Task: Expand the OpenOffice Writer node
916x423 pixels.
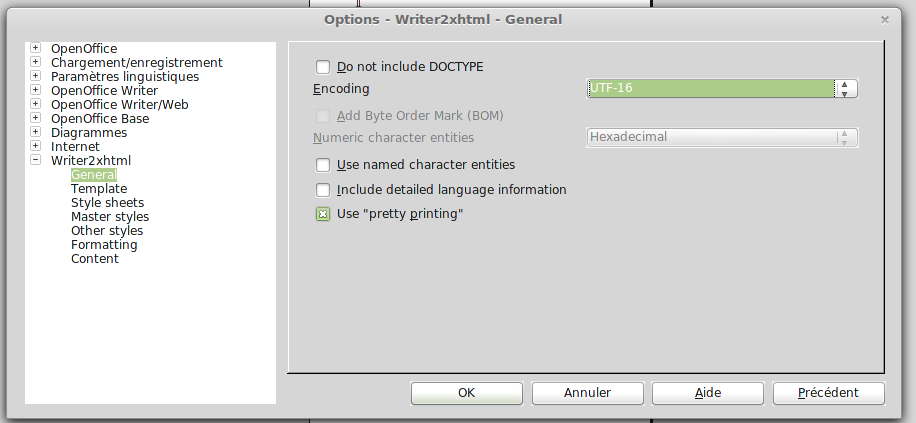Action: 36,89
